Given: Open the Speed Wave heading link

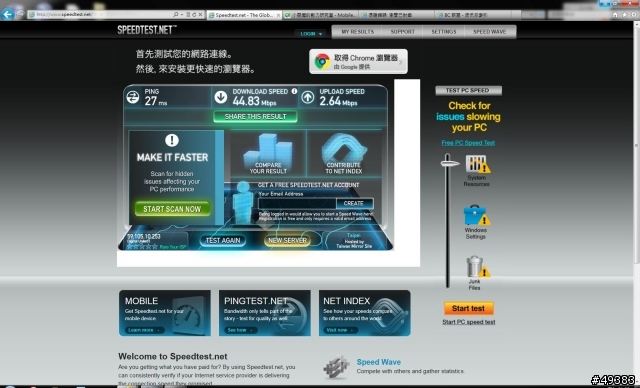Looking at the screenshot, I should pyautogui.click(x=378, y=362).
